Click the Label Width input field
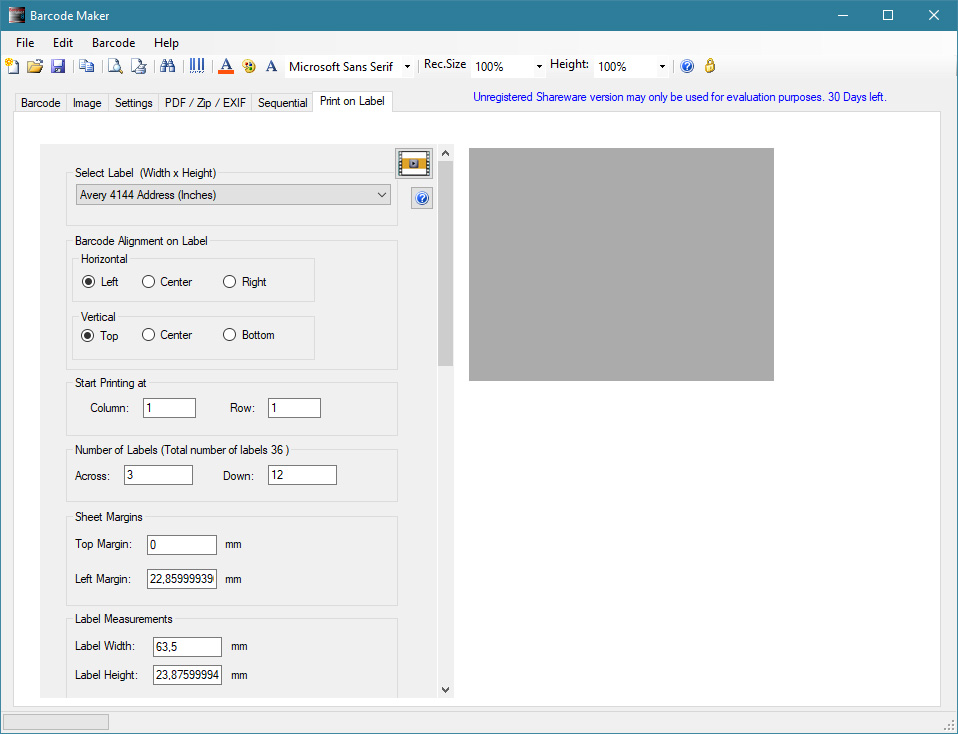The height and width of the screenshot is (734, 958). 187,647
